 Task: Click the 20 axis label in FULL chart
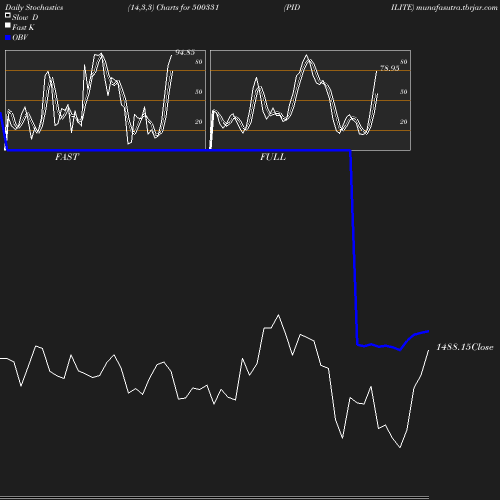coord(403,122)
